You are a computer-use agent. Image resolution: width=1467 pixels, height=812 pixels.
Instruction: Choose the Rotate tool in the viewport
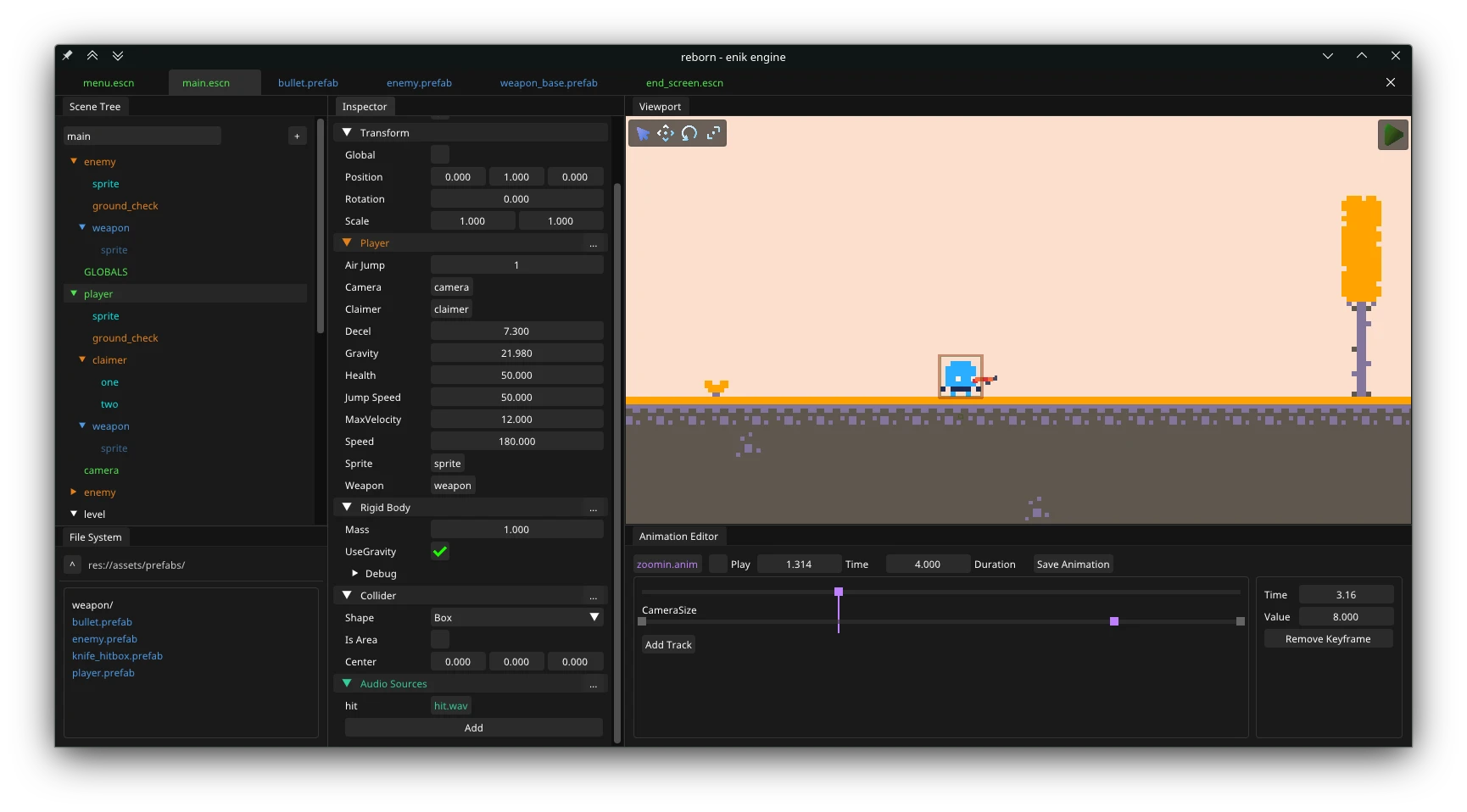pos(689,133)
